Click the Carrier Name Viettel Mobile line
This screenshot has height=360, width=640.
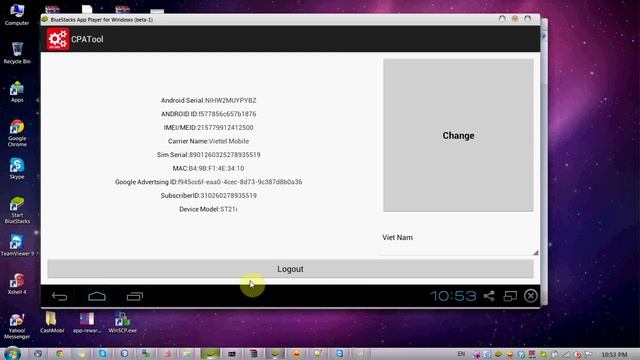tap(209, 141)
